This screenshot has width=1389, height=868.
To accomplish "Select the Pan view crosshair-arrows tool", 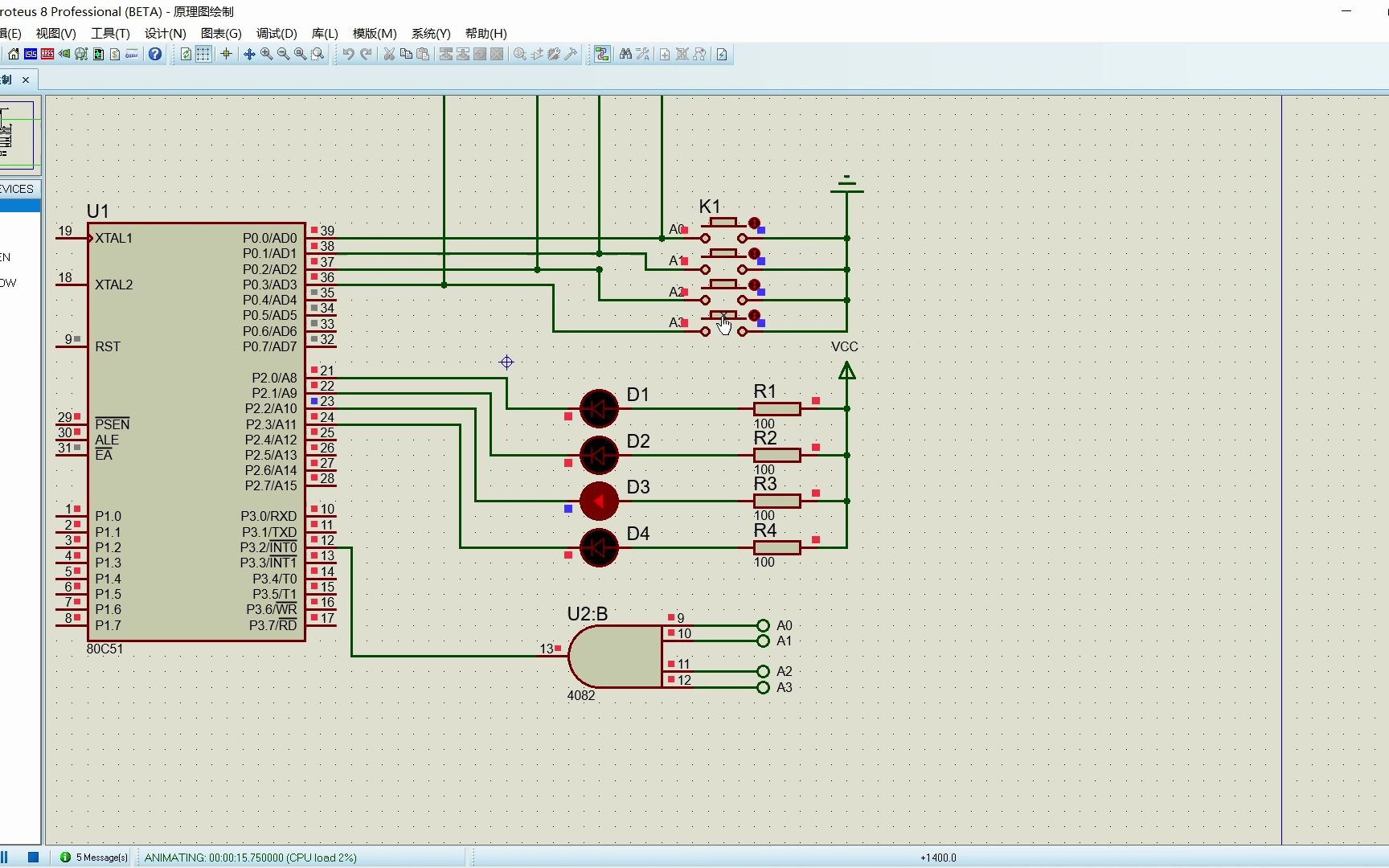I will coord(249,54).
